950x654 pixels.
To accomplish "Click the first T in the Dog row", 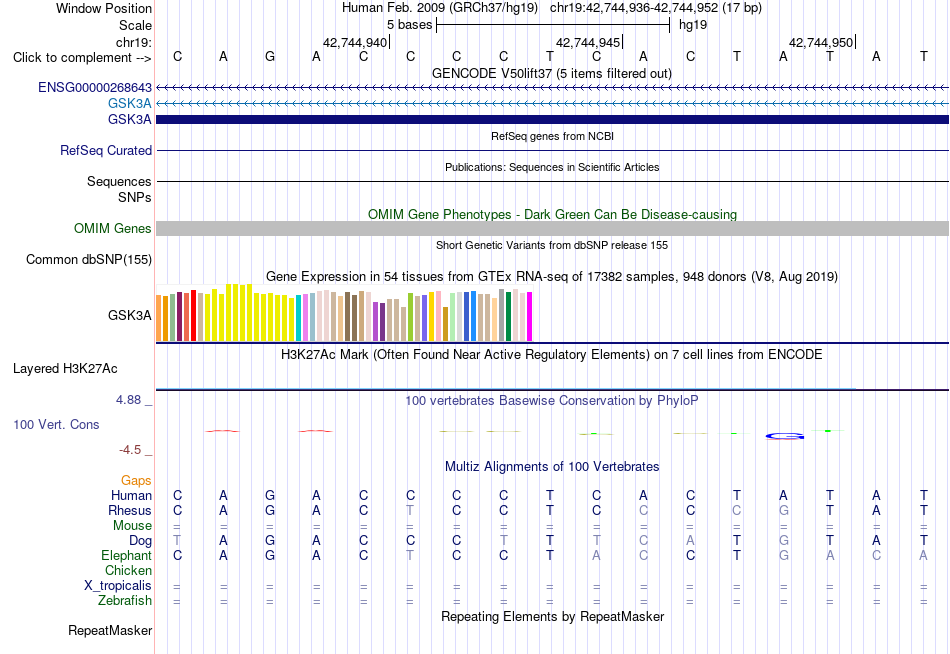I will 177,540.
